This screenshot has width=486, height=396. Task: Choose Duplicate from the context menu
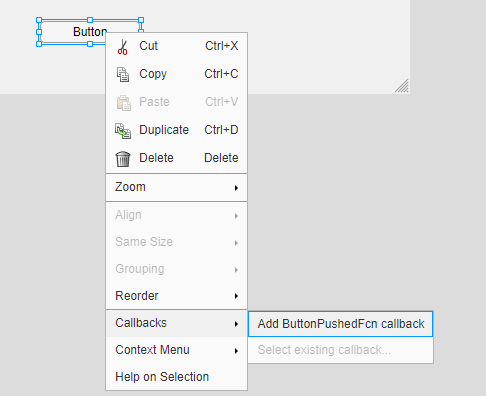point(176,130)
